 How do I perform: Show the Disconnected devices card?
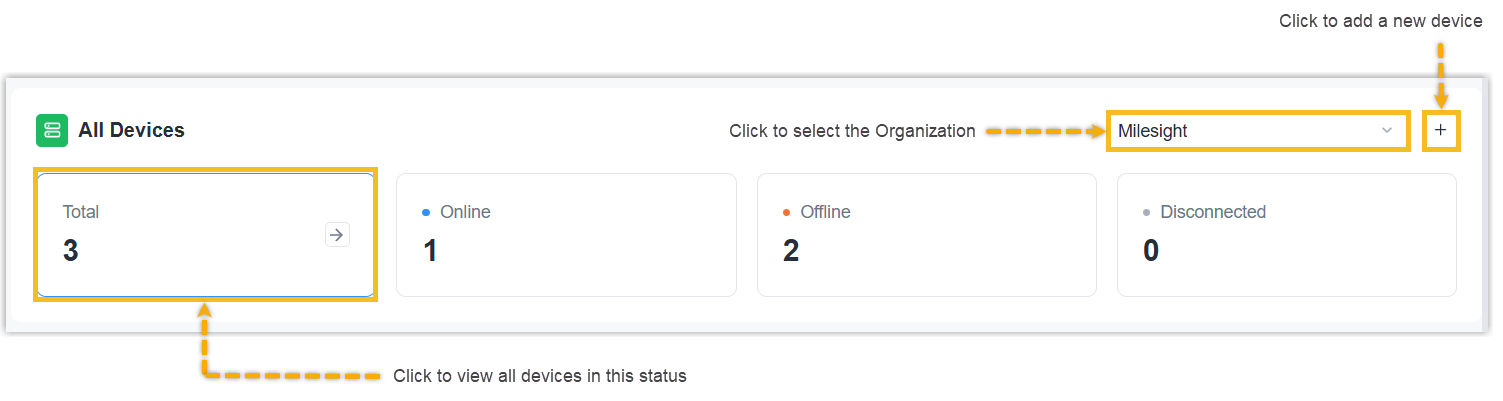pyautogui.click(x=1286, y=235)
